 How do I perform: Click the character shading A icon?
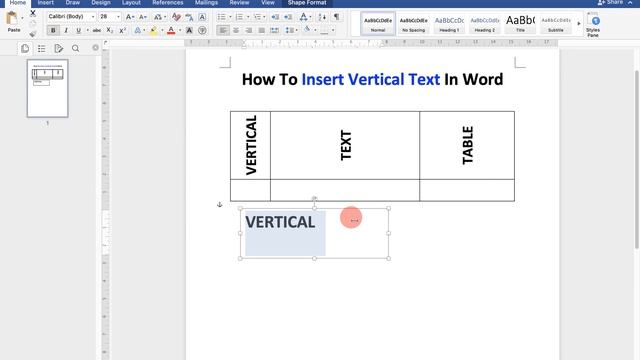click(189, 30)
